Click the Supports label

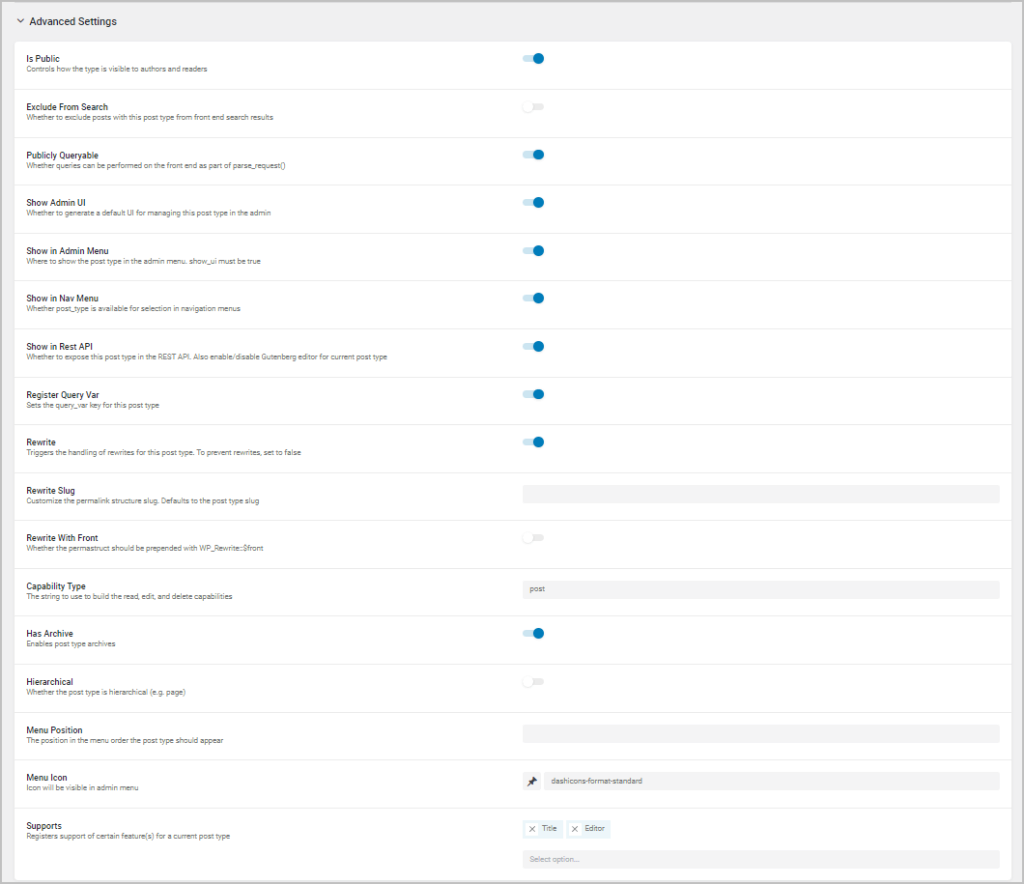click(x=44, y=826)
